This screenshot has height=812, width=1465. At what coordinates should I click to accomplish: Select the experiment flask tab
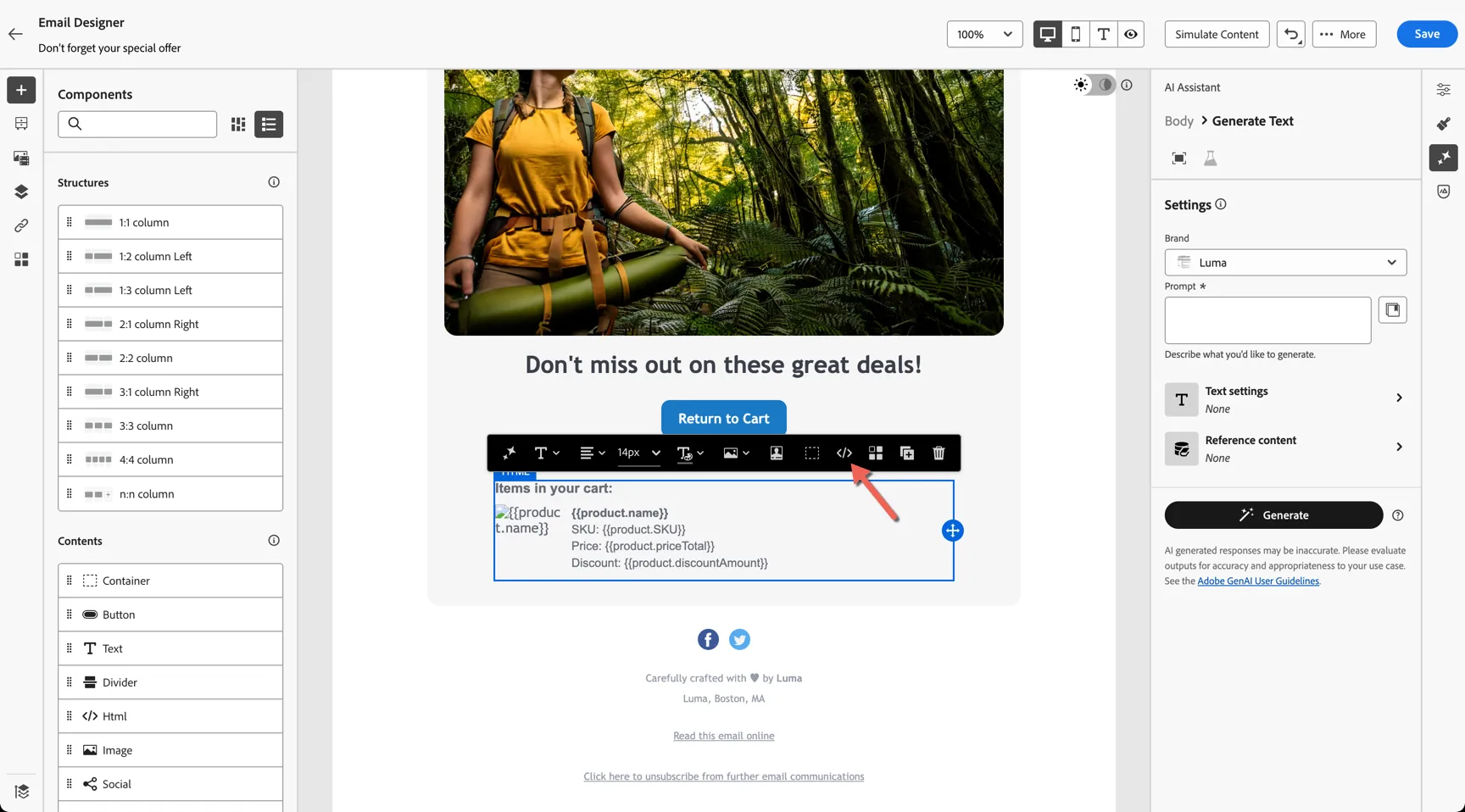[x=1211, y=159]
